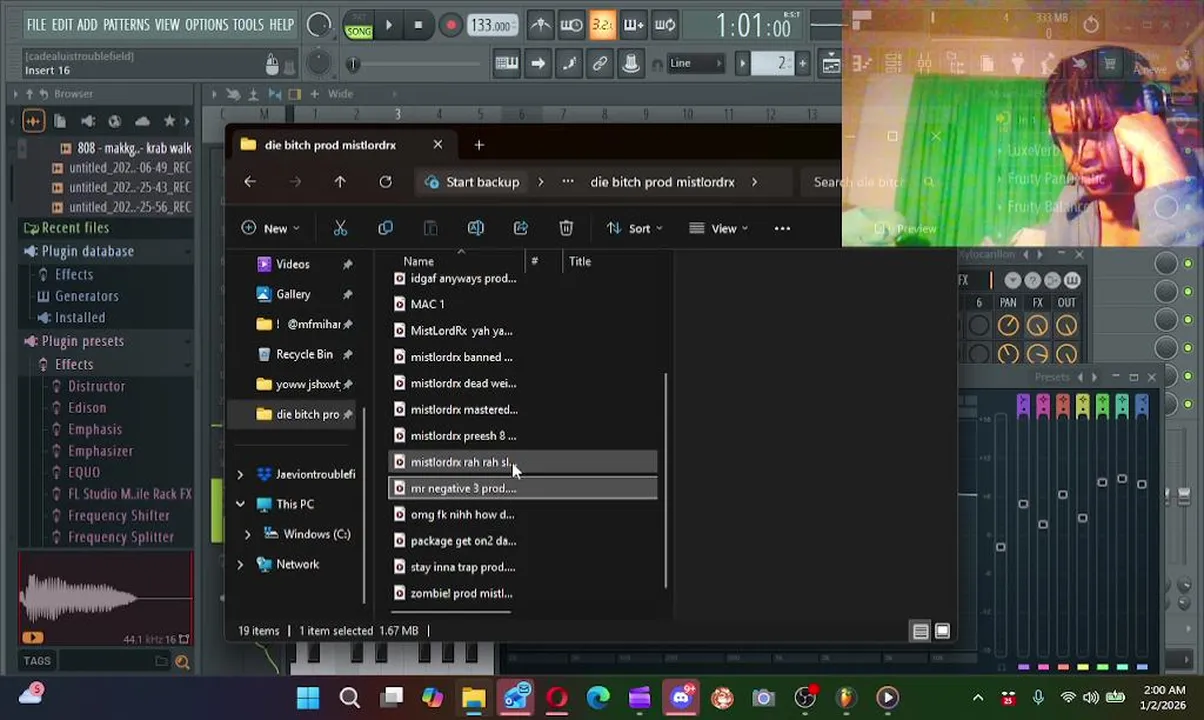Screen dimensions: 1204x720
Task: Expand the Network tree node
Action: pos(240,564)
